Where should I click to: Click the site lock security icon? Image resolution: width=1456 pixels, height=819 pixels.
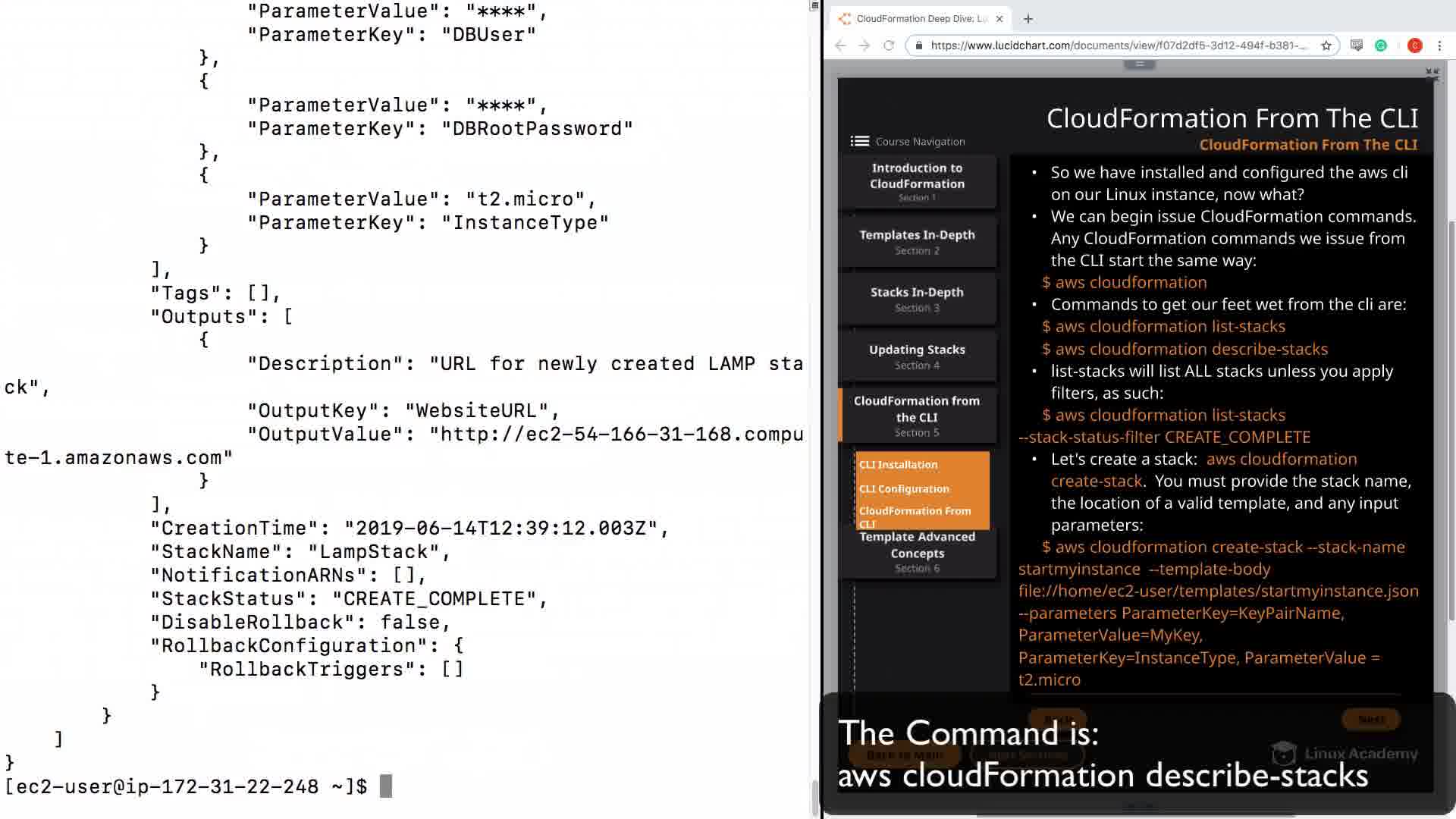tap(918, 45)
